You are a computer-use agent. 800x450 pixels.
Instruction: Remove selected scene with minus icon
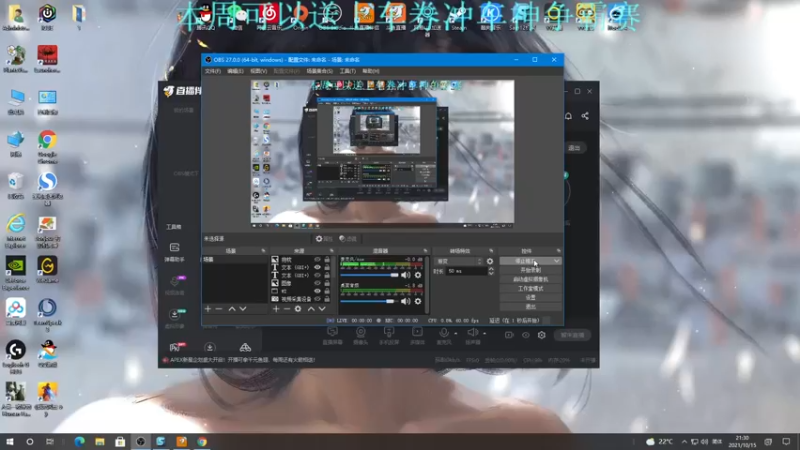[219, 309]
